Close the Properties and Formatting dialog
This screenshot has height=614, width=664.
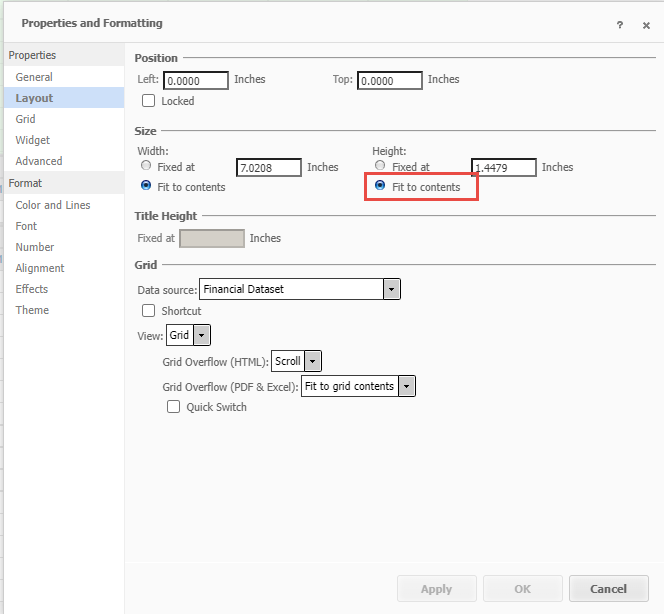pos(646,25)
